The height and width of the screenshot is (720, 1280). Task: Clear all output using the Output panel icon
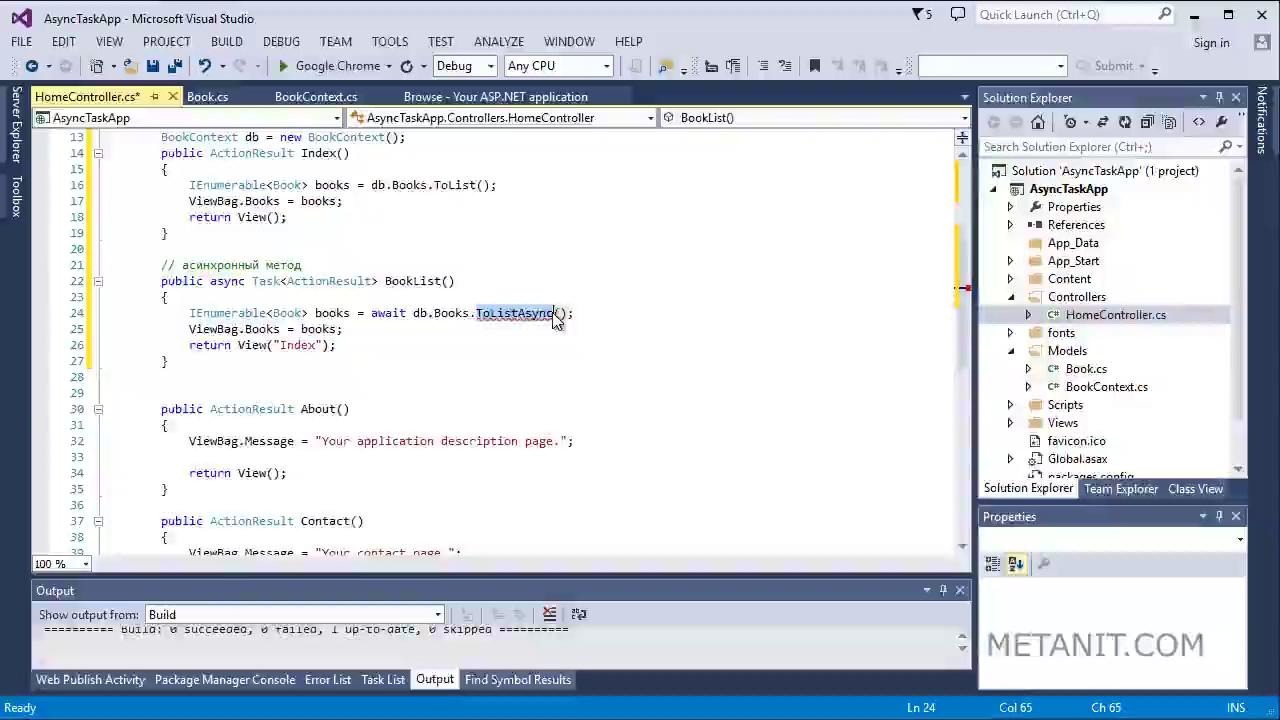click(549, 614)
